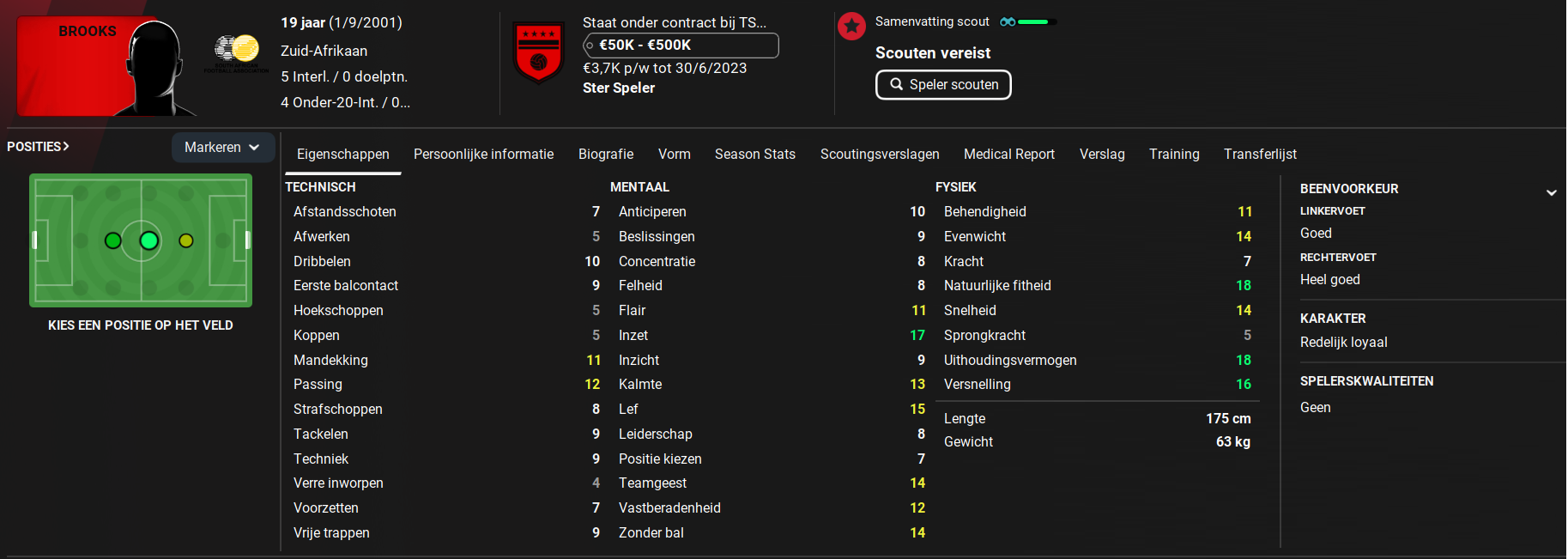
Task: Click the Speler scouten button
Action: (x=943, y=84)
